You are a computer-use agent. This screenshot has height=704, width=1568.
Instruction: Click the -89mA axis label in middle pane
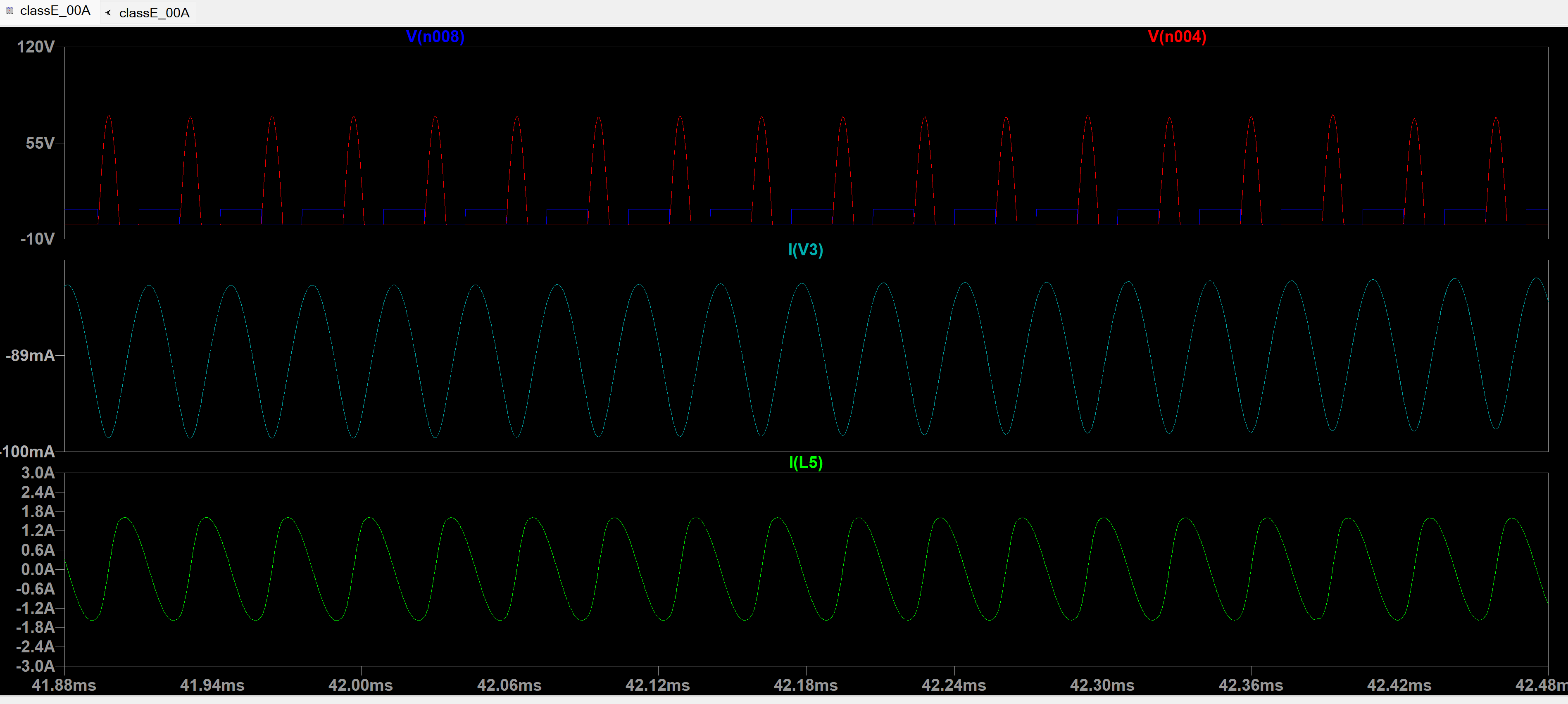pos(31,355)
